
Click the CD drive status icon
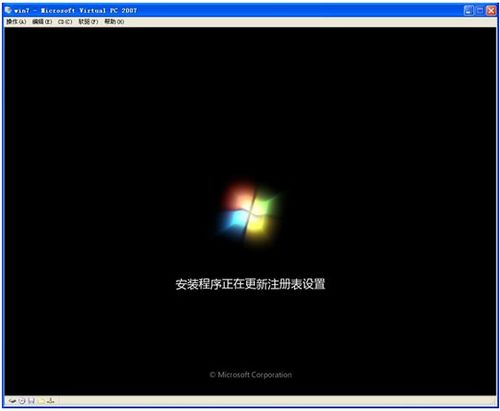(22, 401)
